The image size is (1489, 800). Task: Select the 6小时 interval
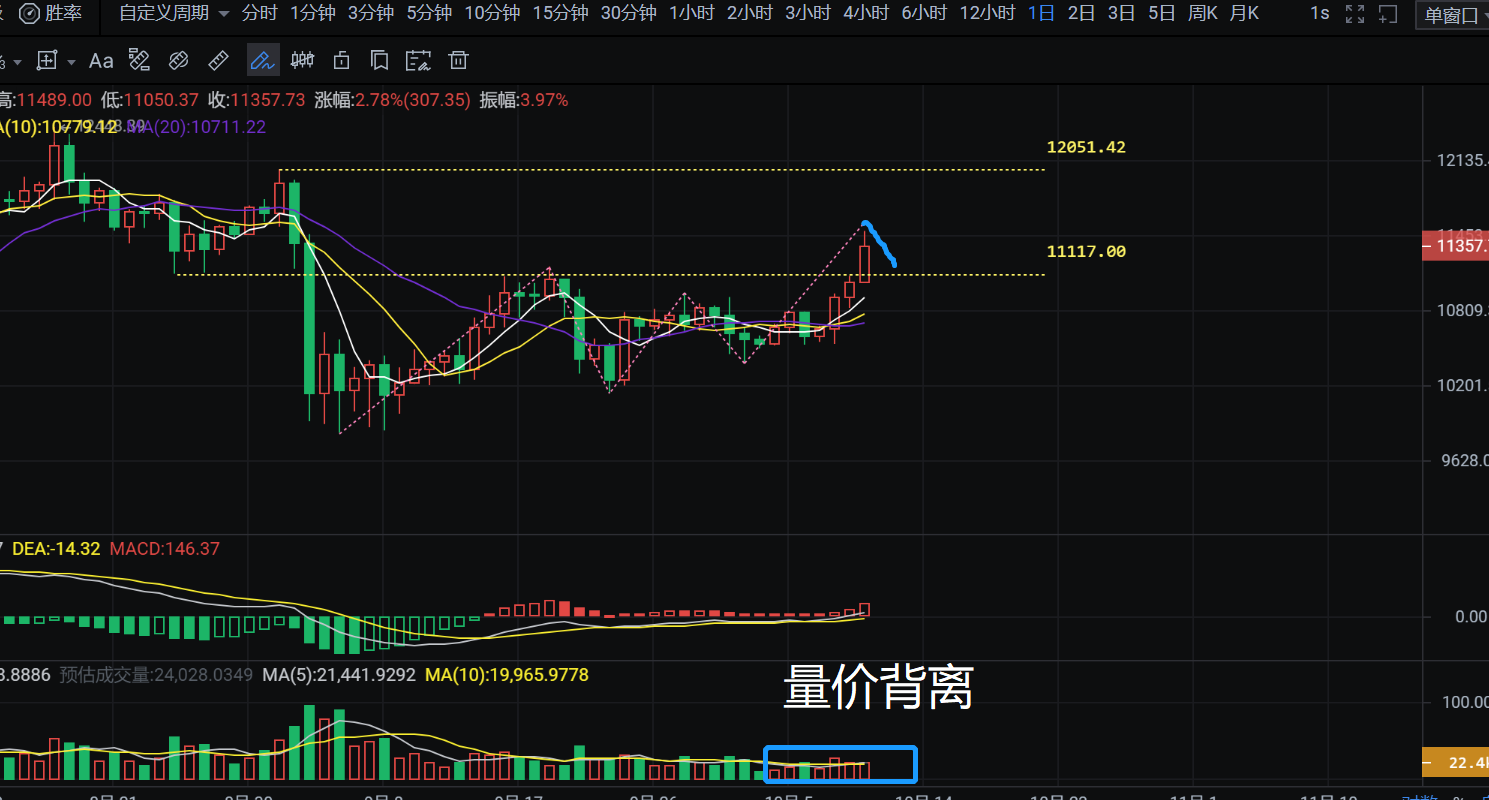click(x=924, y=13)
